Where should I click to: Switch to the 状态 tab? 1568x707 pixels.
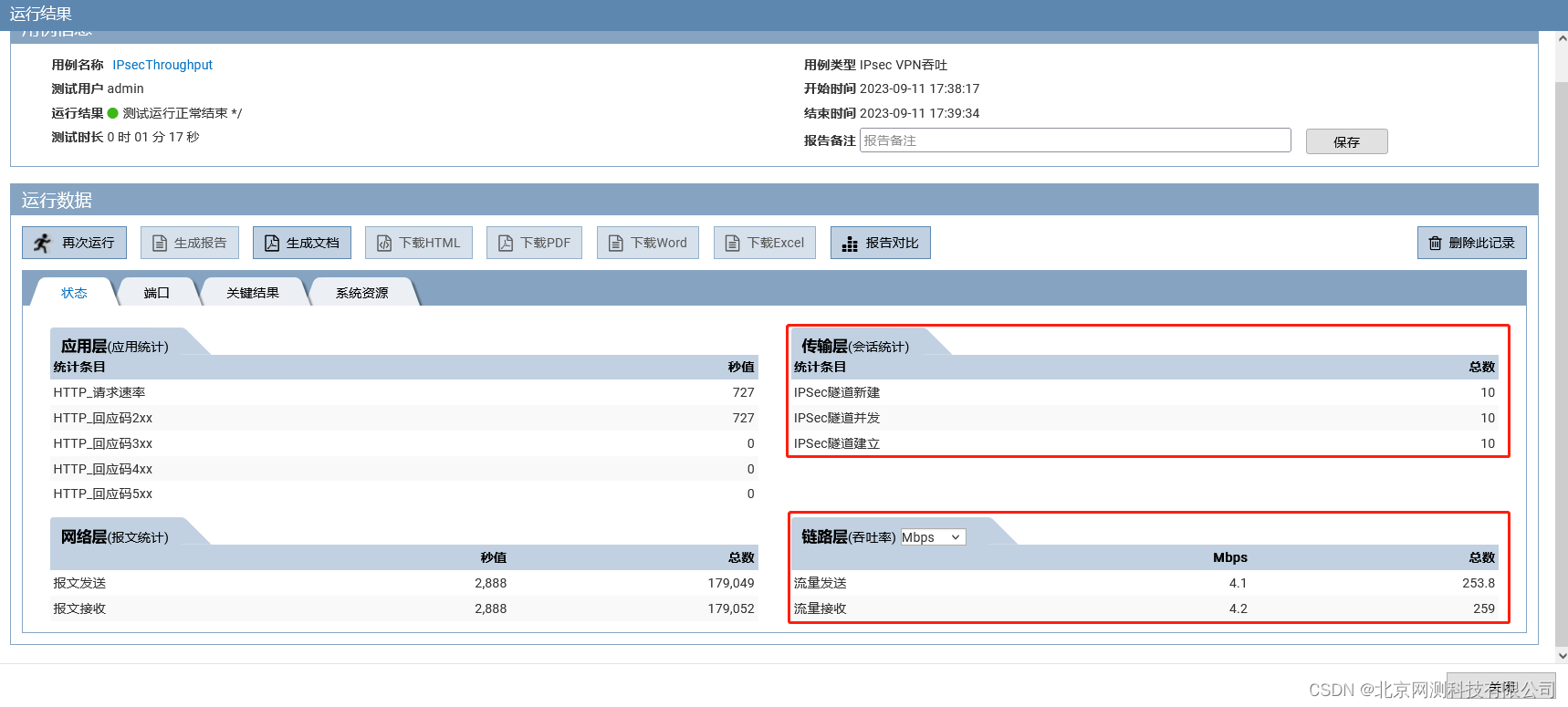74,293
